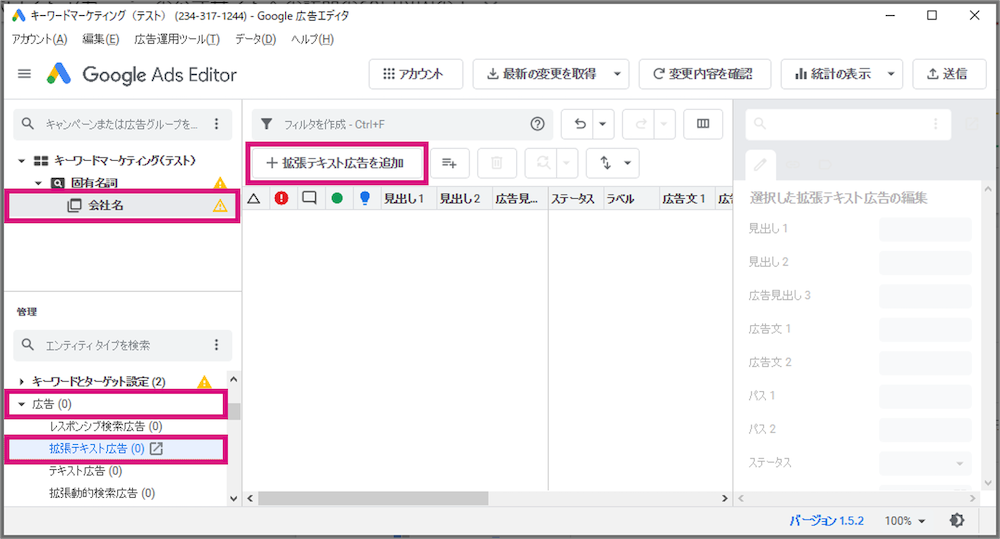
Task: Select 拡張テキスト広告 (0) entry
Action: tap(97, 448)
